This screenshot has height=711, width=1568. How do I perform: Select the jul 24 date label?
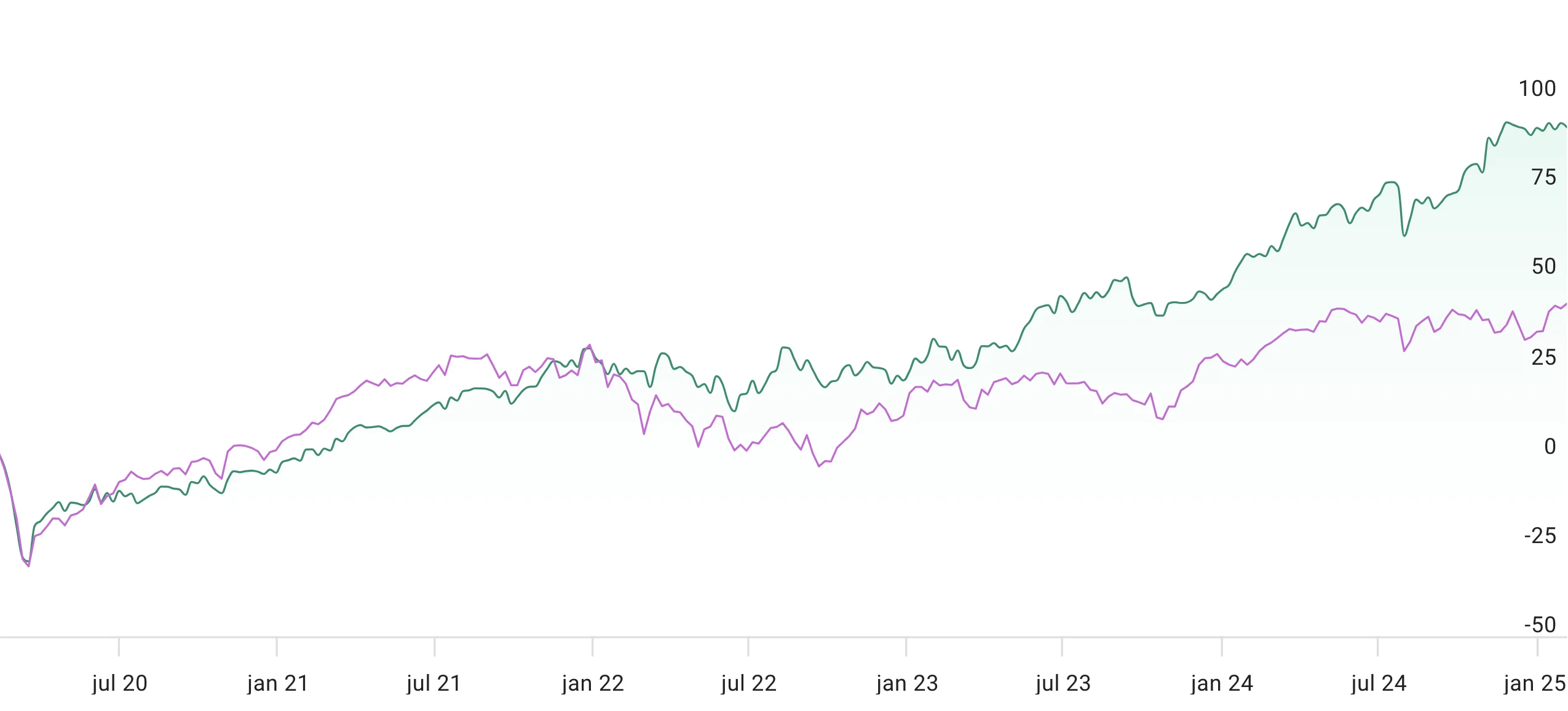(1378, 683)
